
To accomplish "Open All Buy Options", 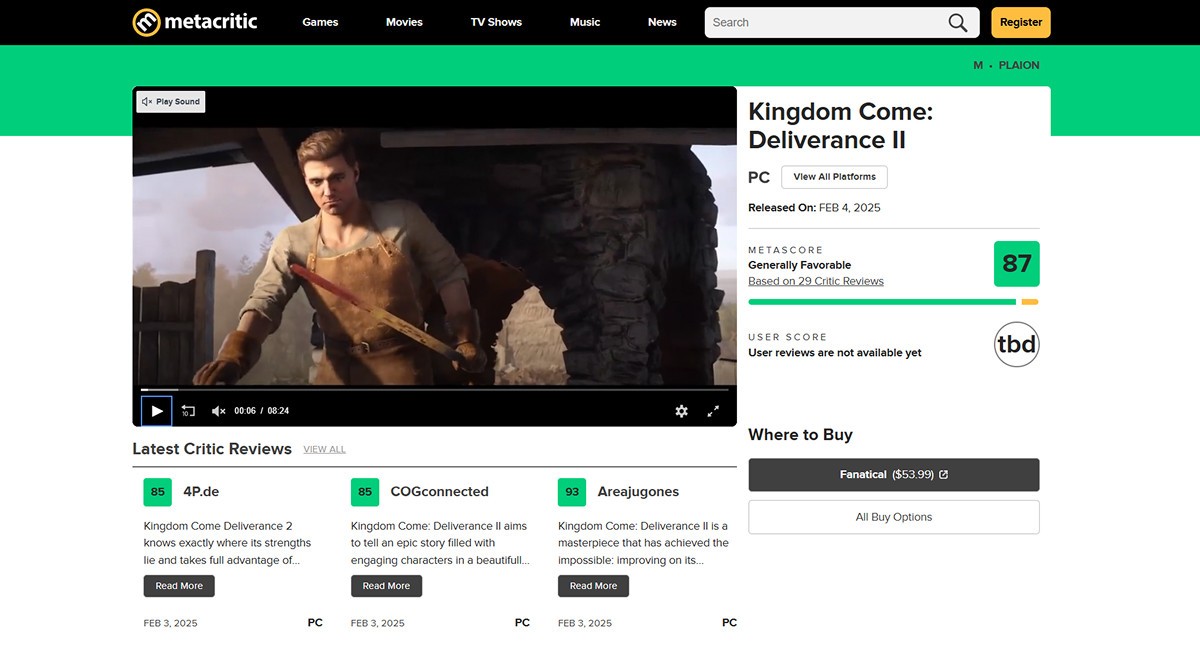I will 894,517.
